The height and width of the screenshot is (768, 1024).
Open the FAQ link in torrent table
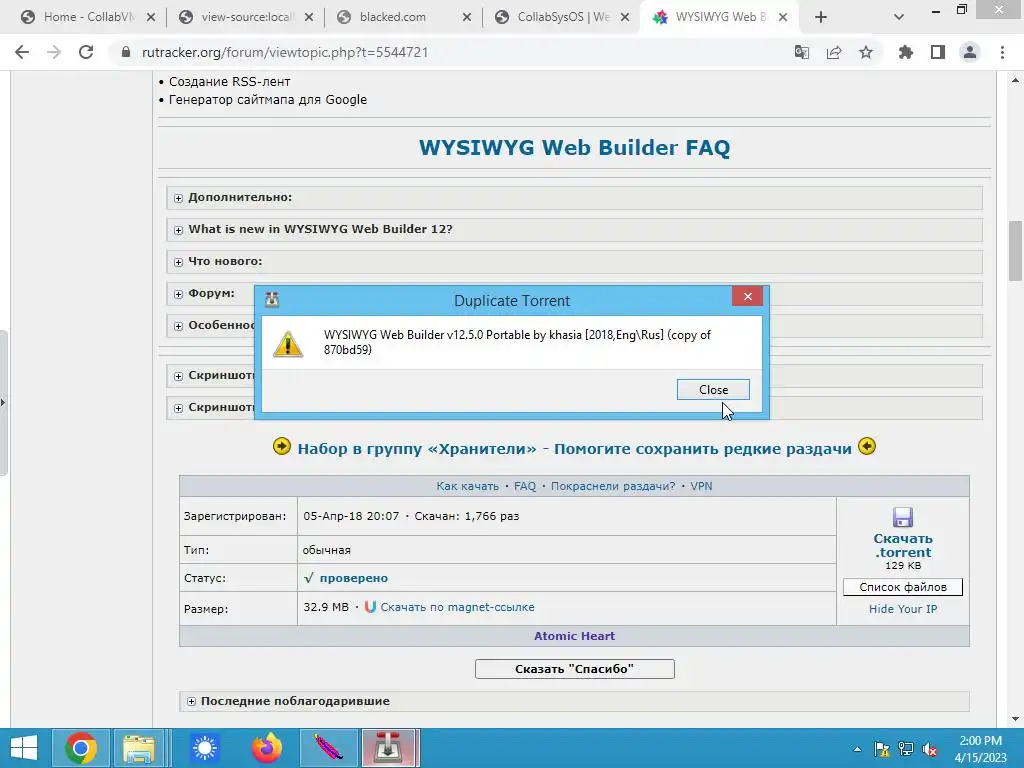(x=524, y=486)
